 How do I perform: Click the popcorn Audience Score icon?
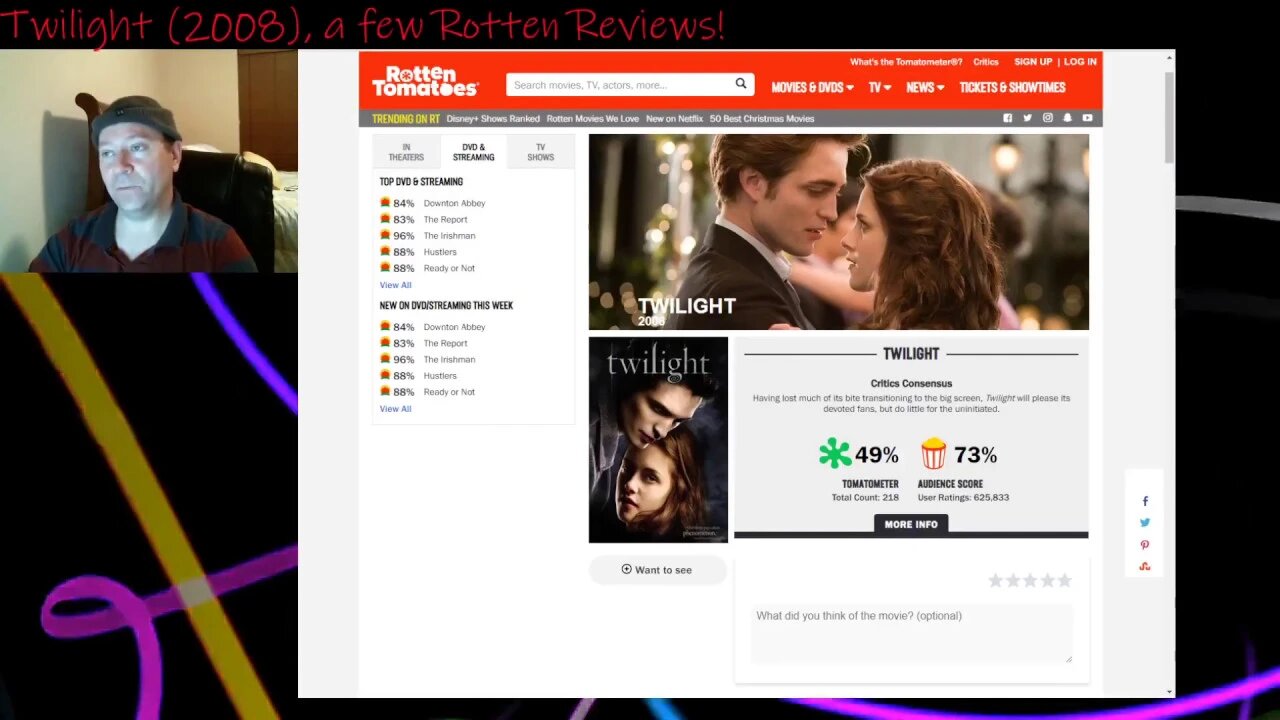pos(933,454)
